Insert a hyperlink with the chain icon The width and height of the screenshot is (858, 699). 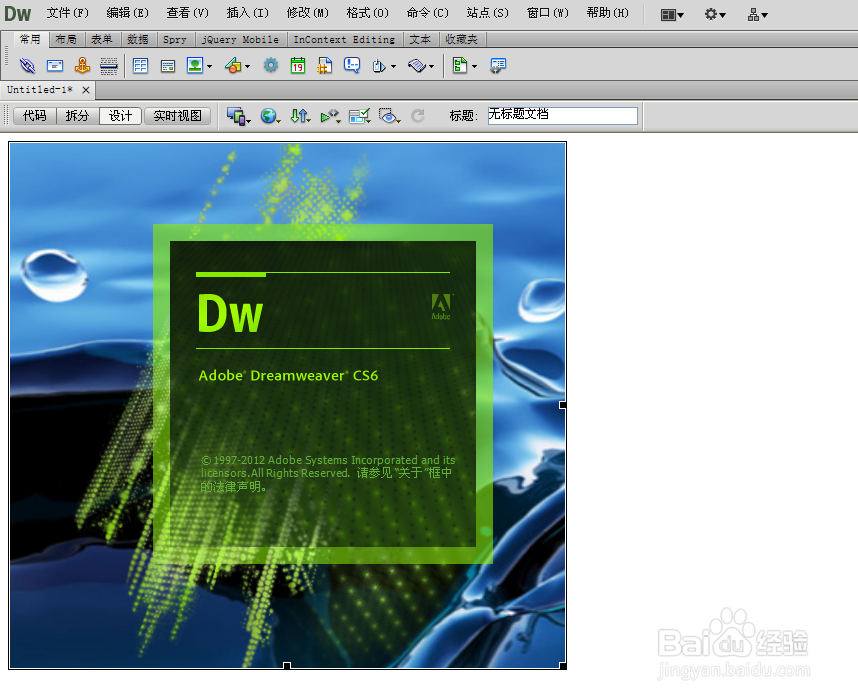27,66
